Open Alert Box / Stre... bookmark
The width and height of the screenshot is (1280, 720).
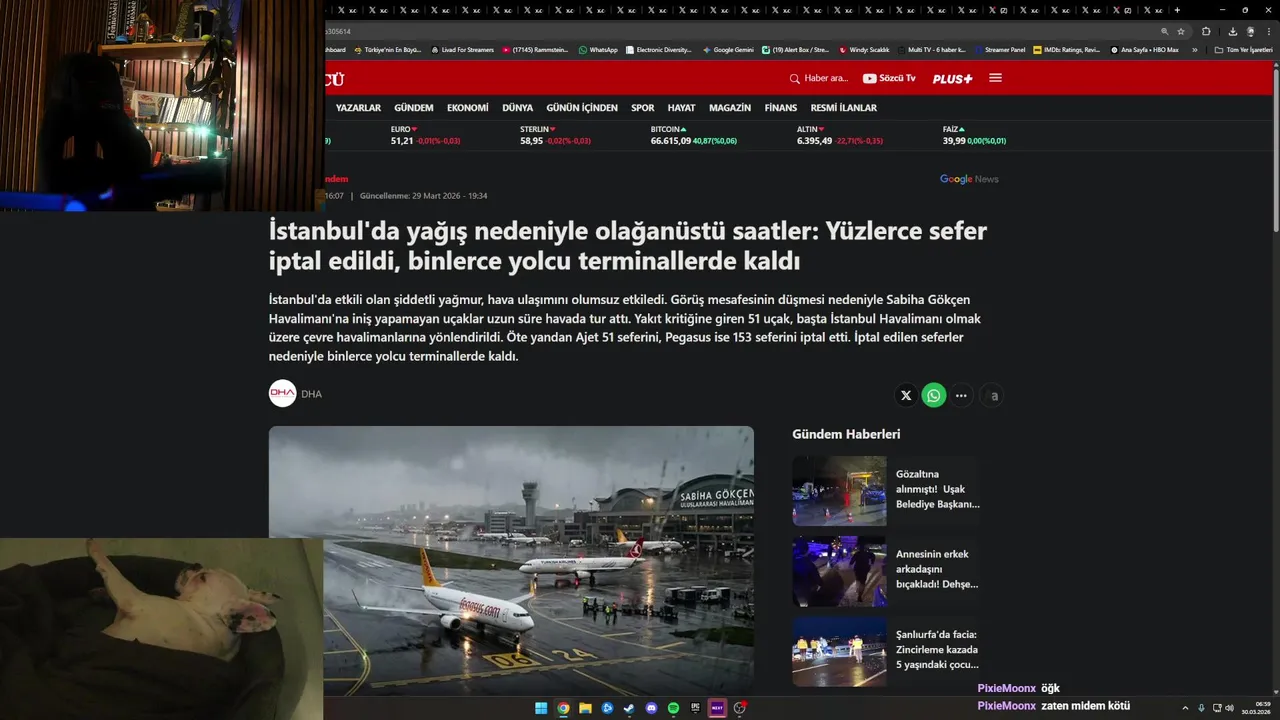(796, 49)
